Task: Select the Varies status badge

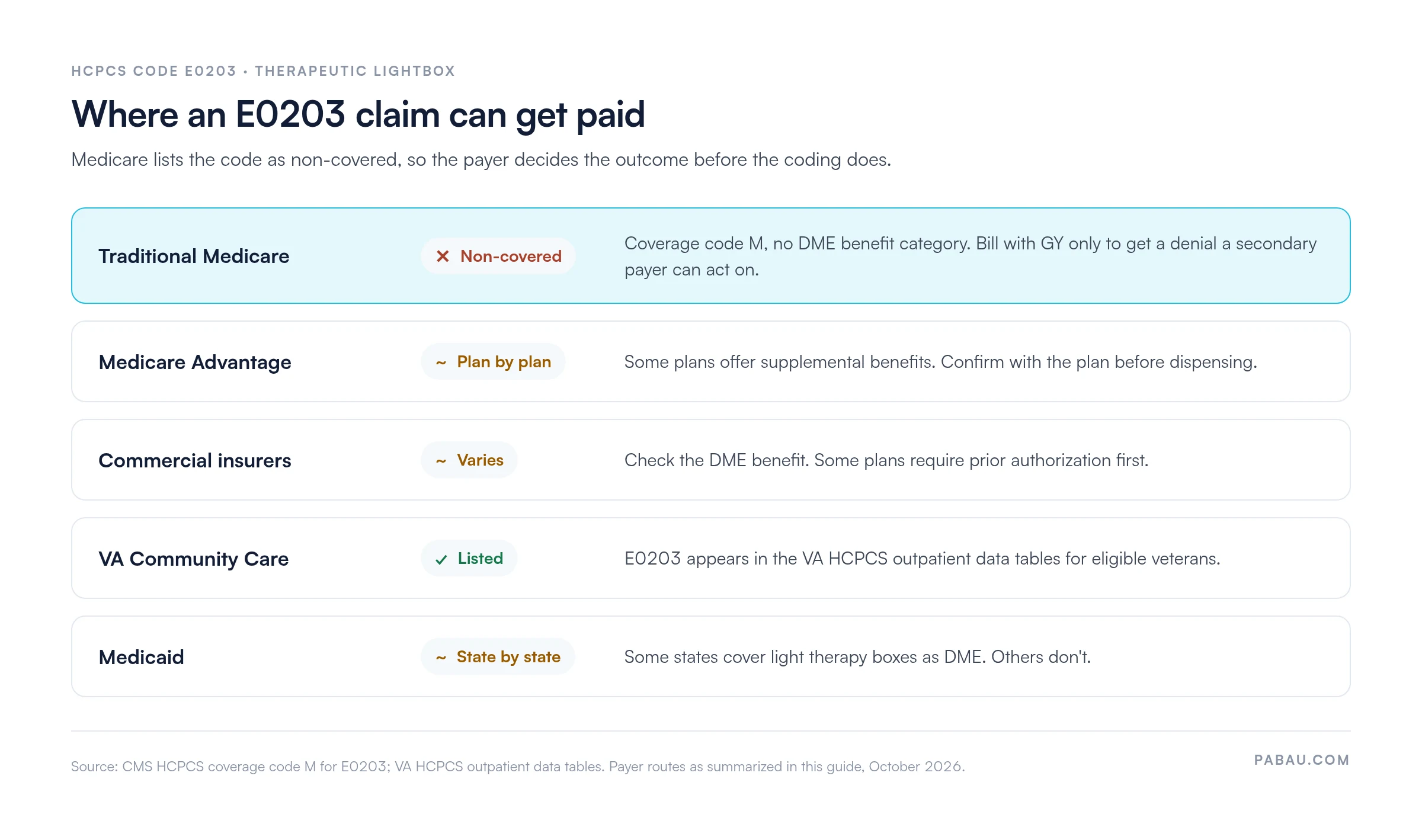Action: coord(469,460)
